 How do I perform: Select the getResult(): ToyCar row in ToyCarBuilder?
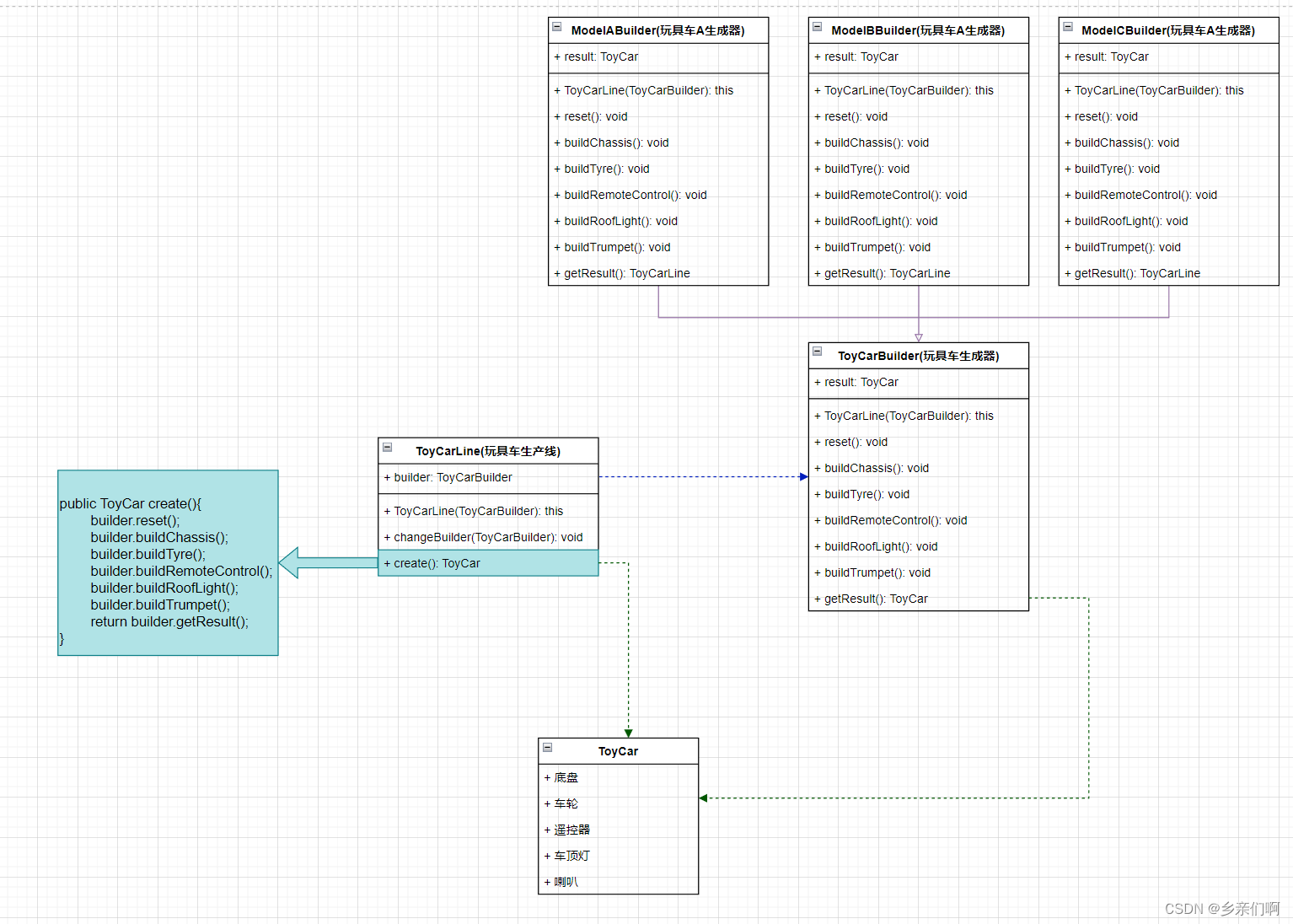click(919, 599)
